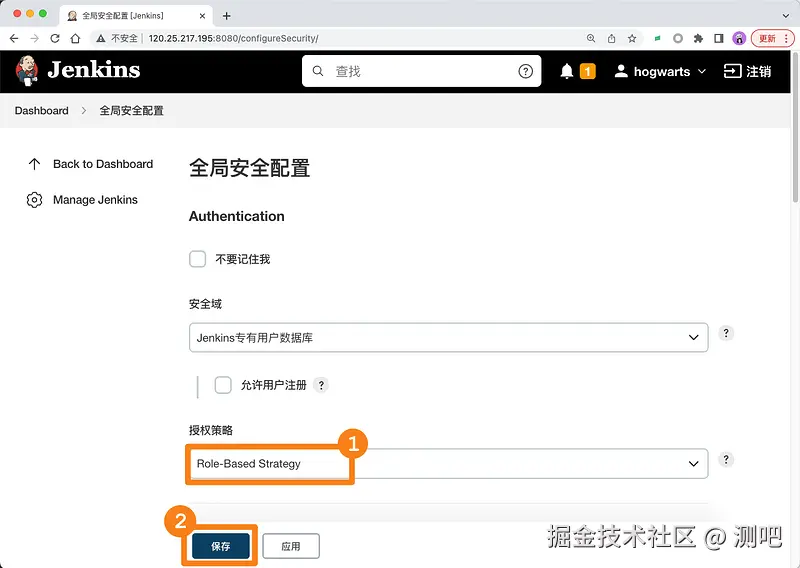Close the 全局安全配置 browser tab
This screenshot has height=568, width=800.
(202, 16)
